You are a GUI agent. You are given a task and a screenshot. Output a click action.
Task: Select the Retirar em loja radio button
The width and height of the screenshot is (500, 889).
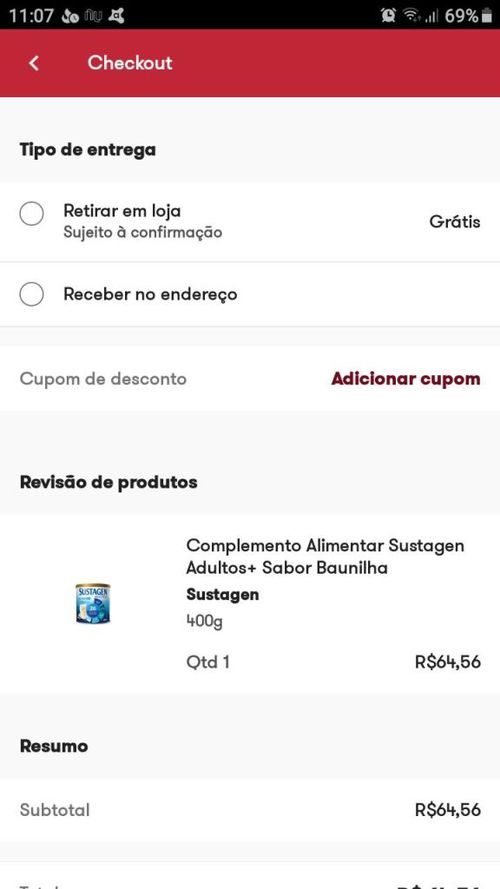click(x=32, y=214)
